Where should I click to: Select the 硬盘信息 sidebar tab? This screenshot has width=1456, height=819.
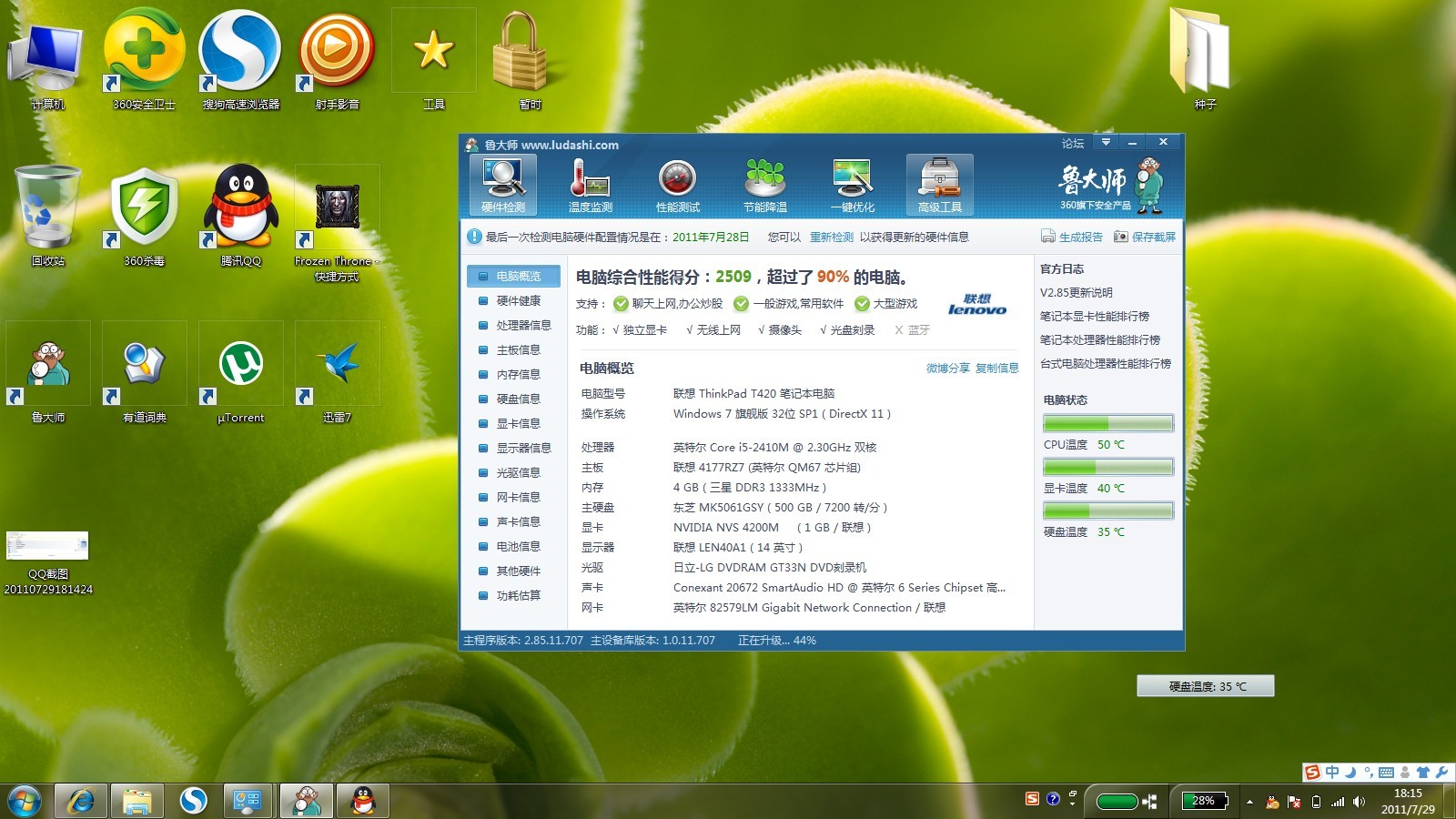coord(513,399)
